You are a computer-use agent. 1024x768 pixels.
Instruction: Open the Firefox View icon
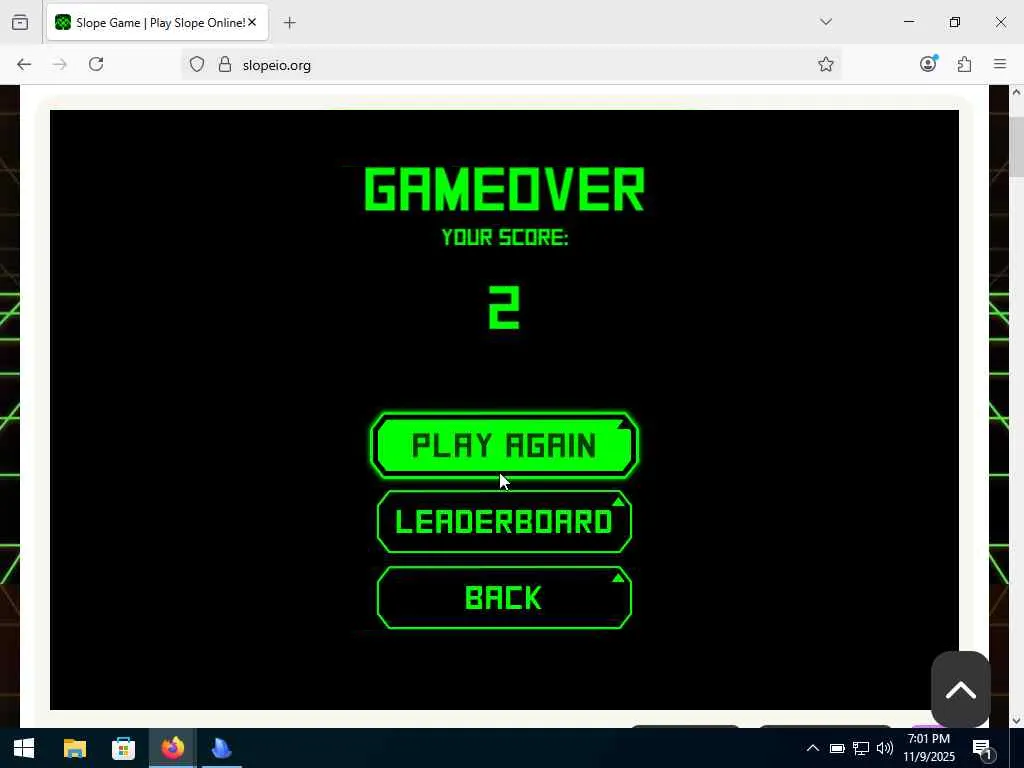[x=20, y=22]
